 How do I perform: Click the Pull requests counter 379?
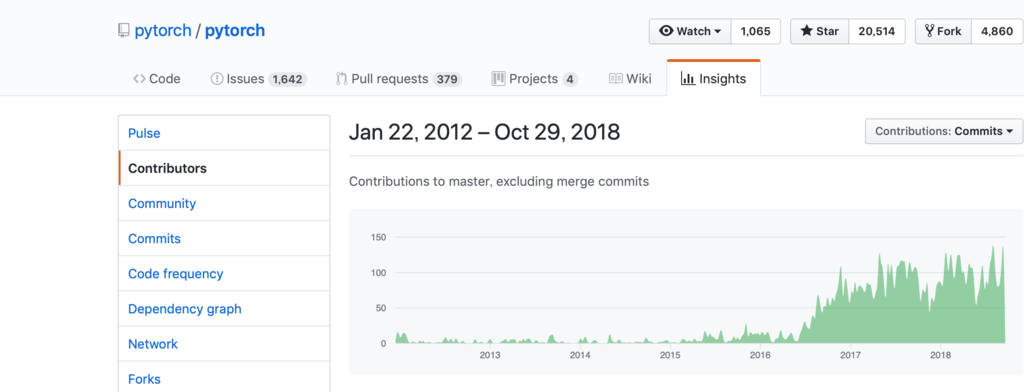(447, 80)
